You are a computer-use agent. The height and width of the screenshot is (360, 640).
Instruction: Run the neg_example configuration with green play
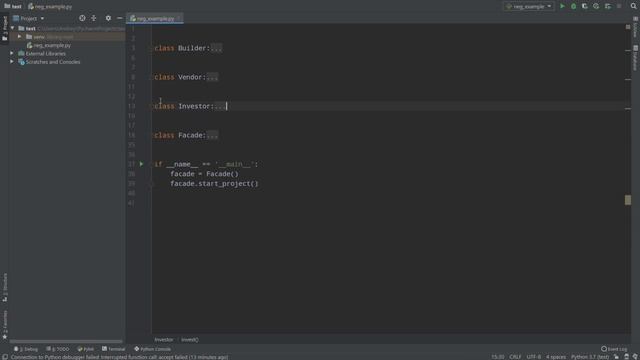pos(562,6)
